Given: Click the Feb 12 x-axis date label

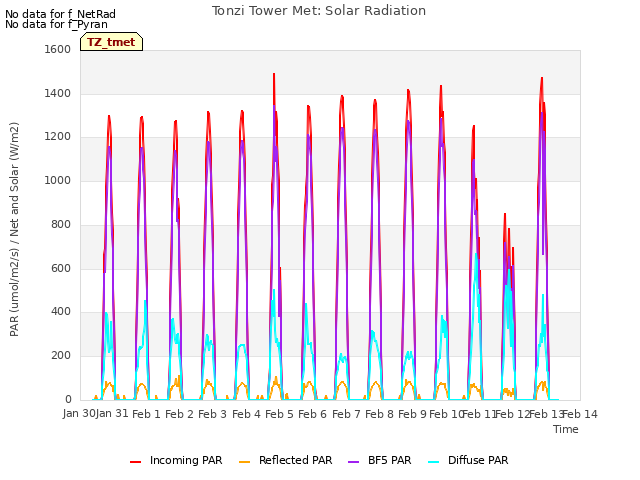Looking at the screenshot, I should pos(512,414).
